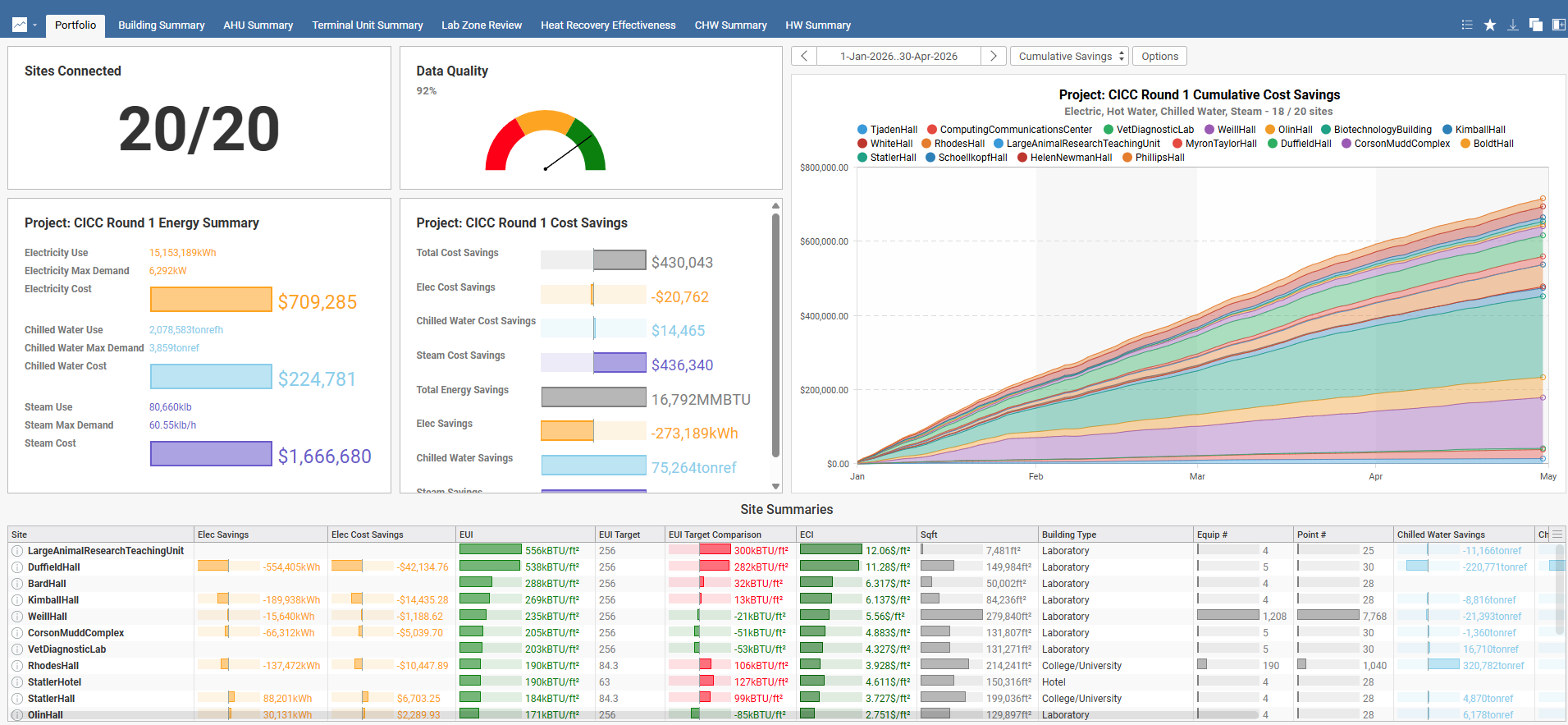Screen dimensions: 1568x725
Task: Toggle ComputingCommunicationsCenter legend entry
Action: coord(1009,130)
